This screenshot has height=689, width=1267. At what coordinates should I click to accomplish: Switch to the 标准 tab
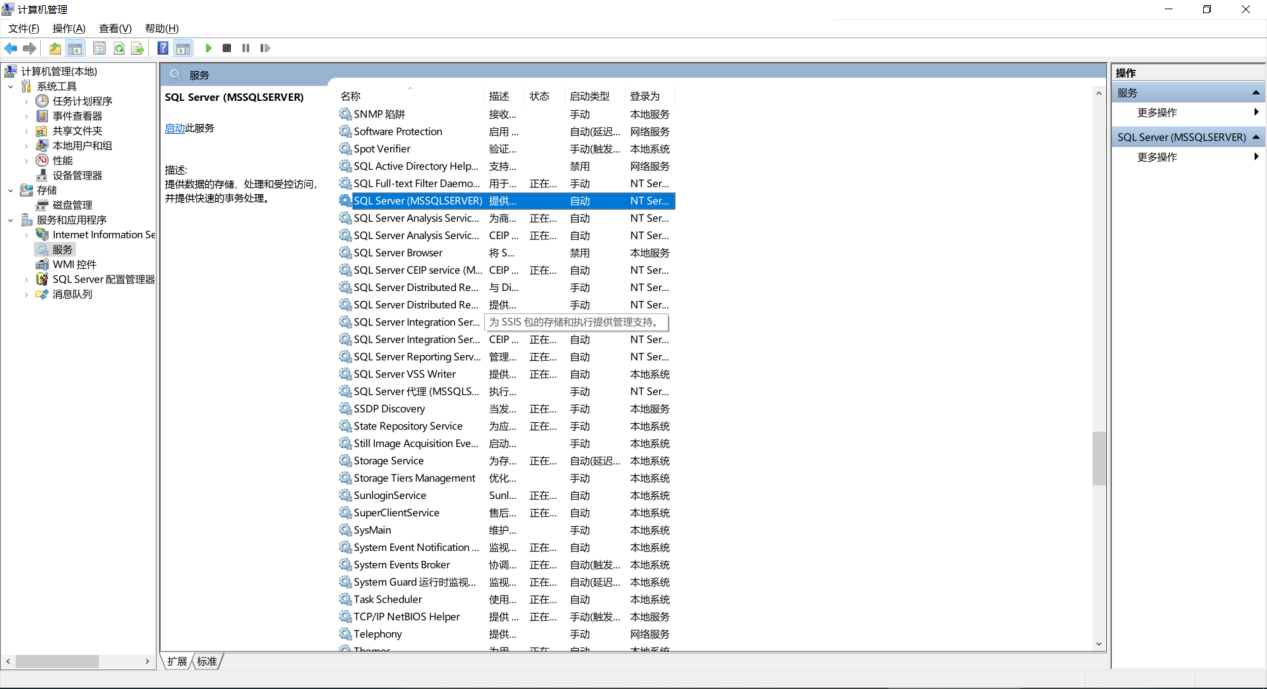coord(207,661)
